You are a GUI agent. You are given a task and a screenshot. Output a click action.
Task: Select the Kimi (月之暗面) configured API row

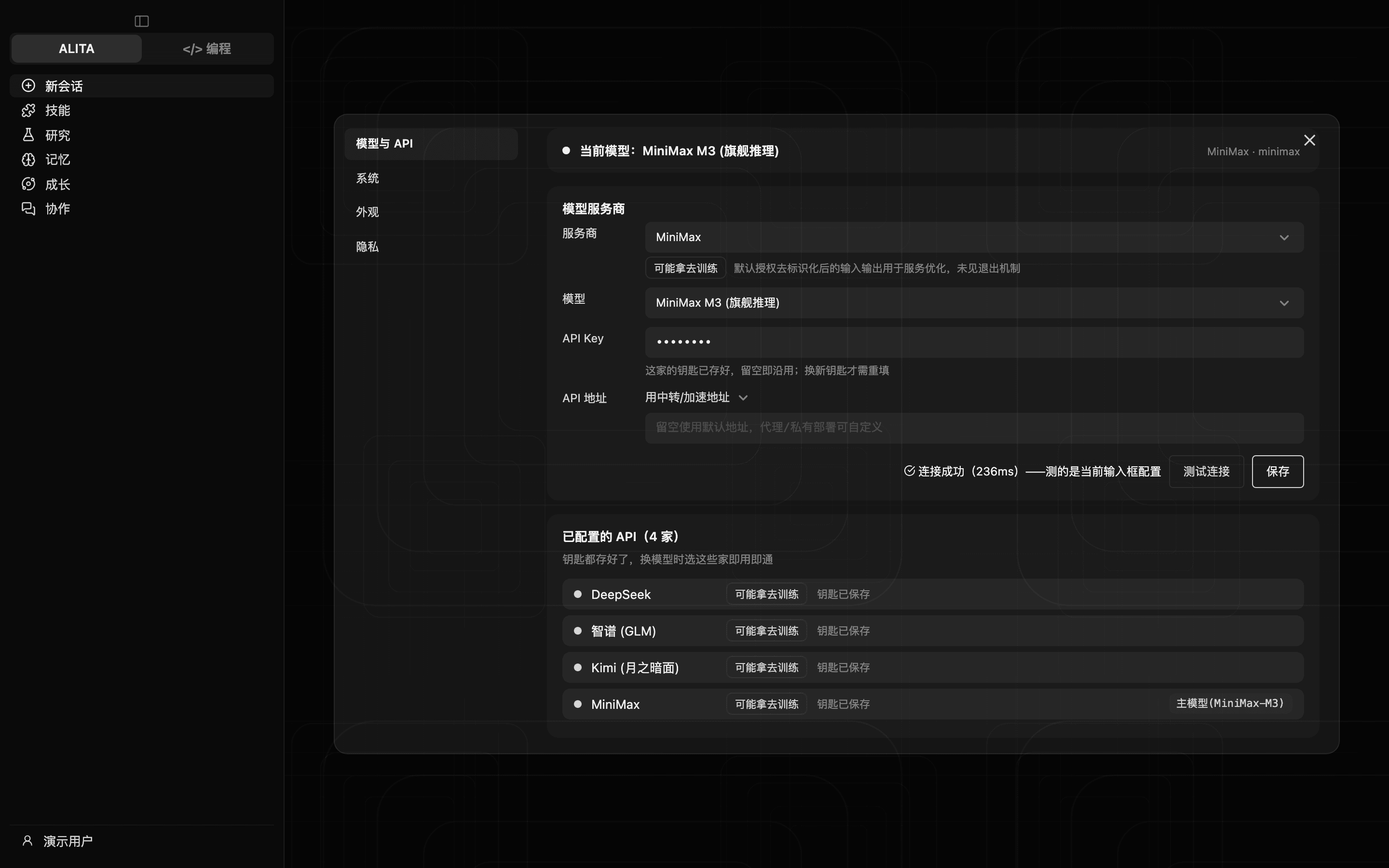[933, 668]
